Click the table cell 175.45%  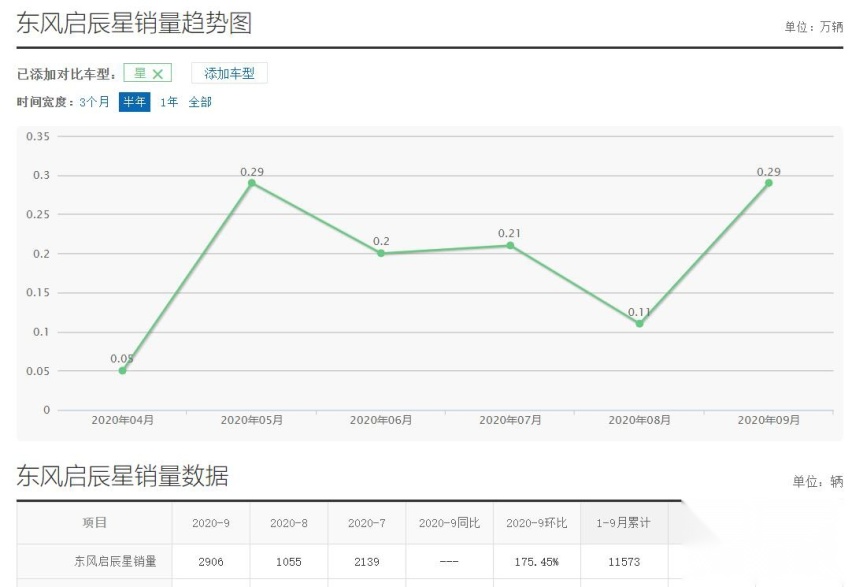[537, 562]
